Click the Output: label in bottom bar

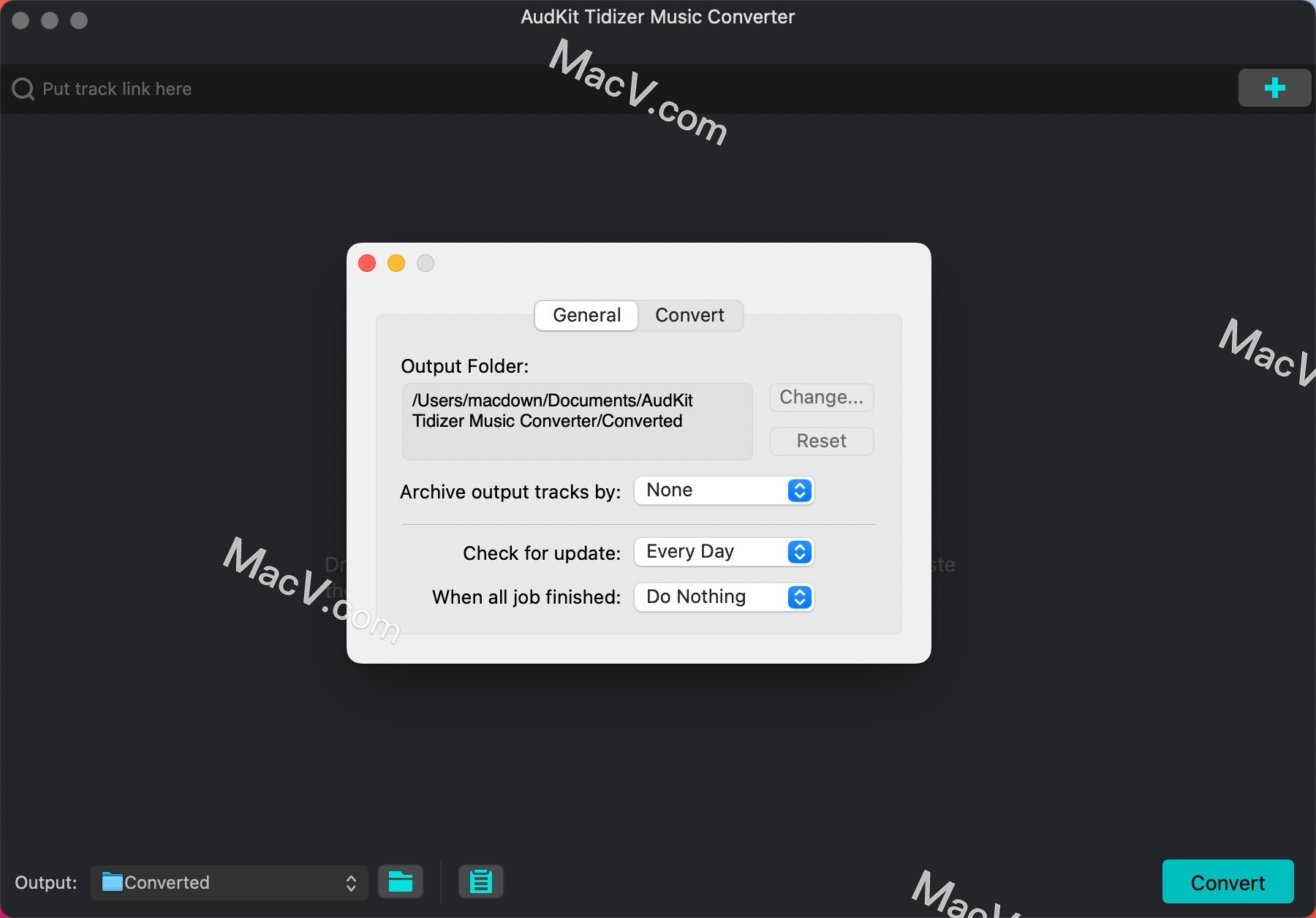click(45, 883)
